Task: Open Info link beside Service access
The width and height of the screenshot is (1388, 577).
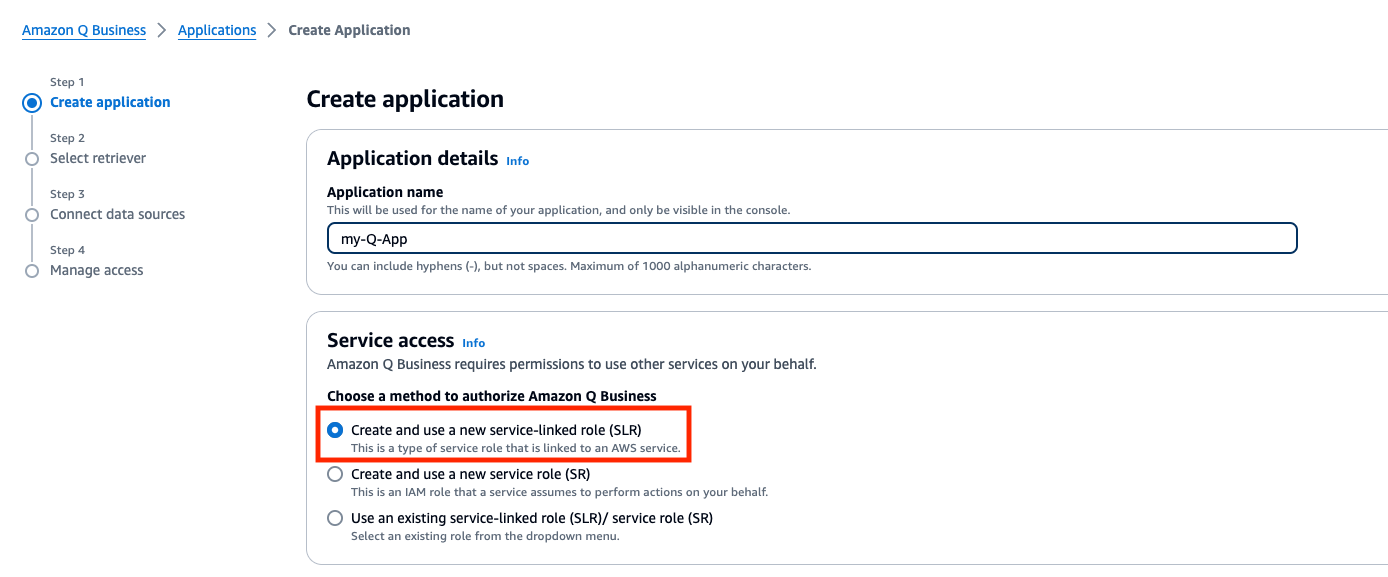Action: (x=473, y=343)
